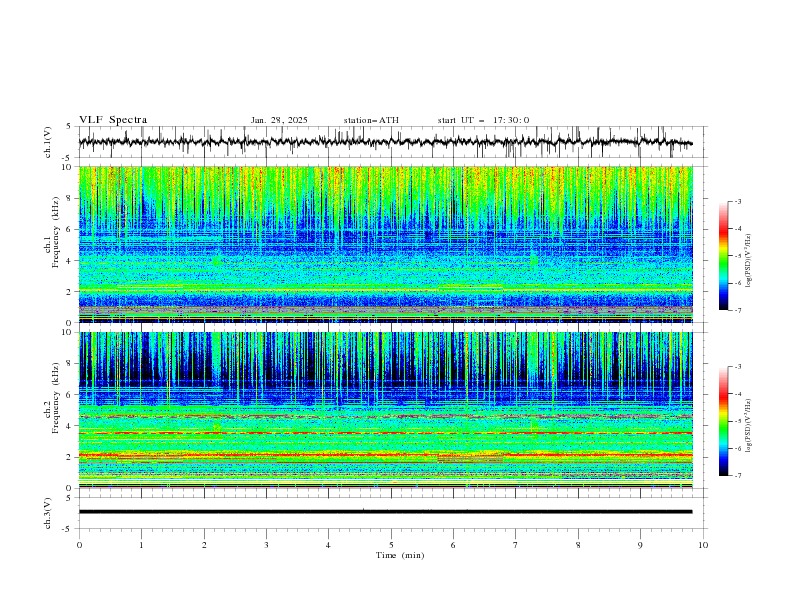Click the ch.1 "Frequency (kHz)" axis label
Viewport: 792px width, 612px height.
point(56,233)
